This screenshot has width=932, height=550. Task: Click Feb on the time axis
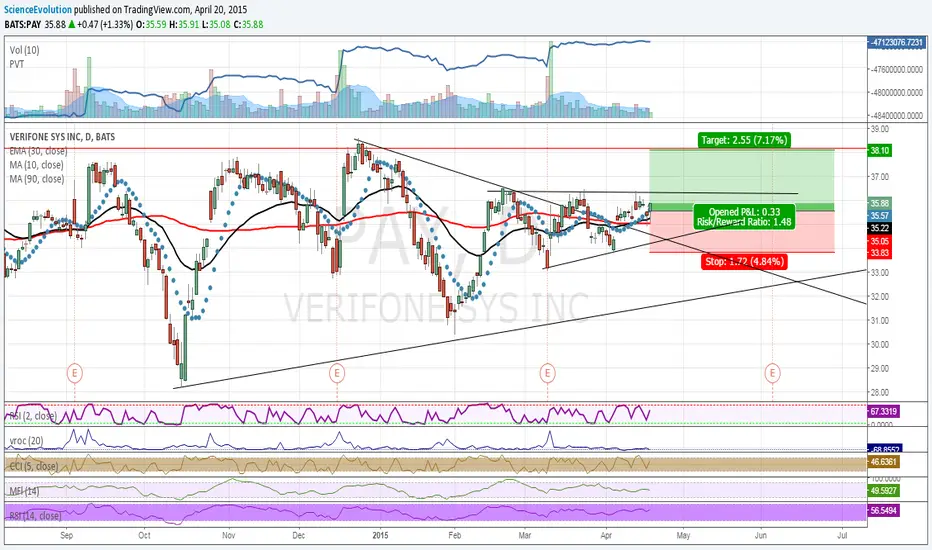tap(455, 535)
